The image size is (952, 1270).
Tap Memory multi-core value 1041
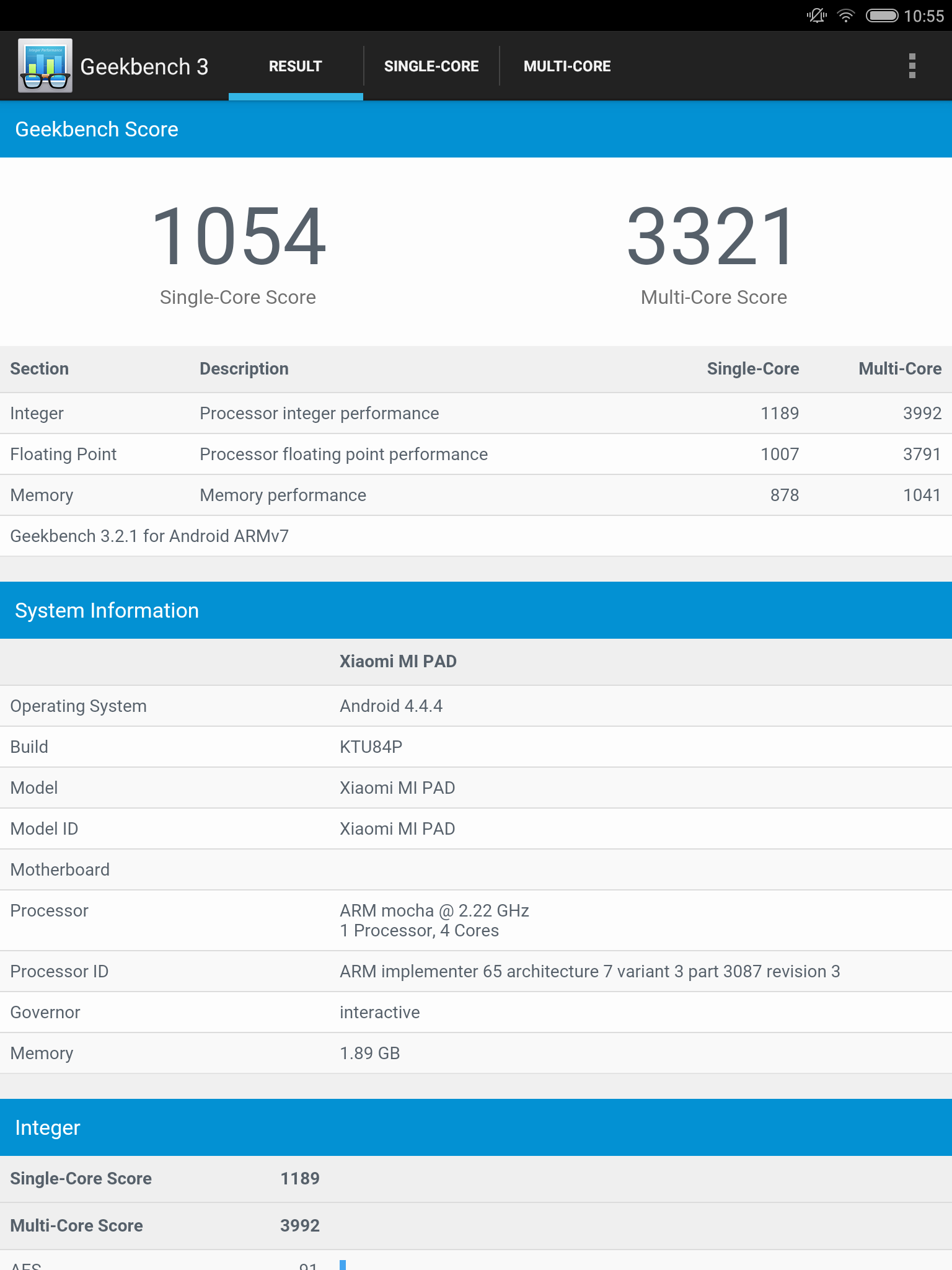pos(922,495)
